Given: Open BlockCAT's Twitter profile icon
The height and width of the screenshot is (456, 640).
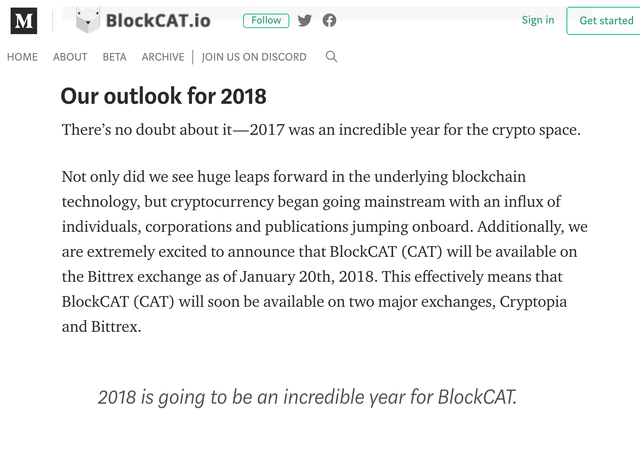Looking at the screenshot, I should click(305, 21).
